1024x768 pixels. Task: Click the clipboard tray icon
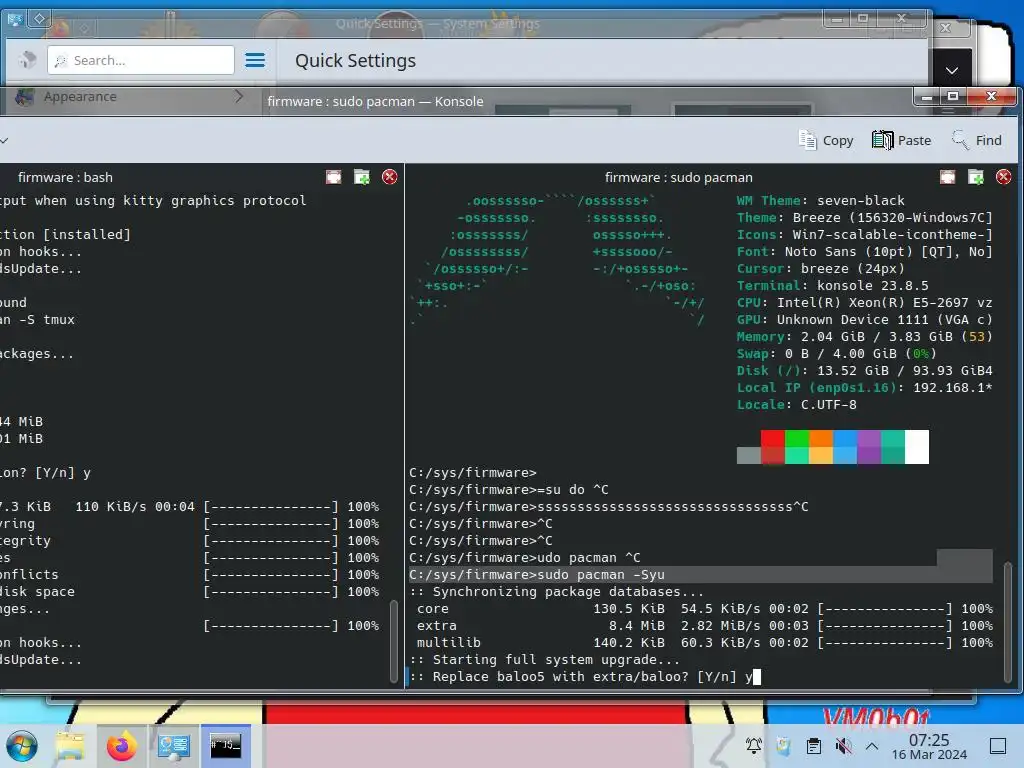pyautogui.click(x=814, y=746)
